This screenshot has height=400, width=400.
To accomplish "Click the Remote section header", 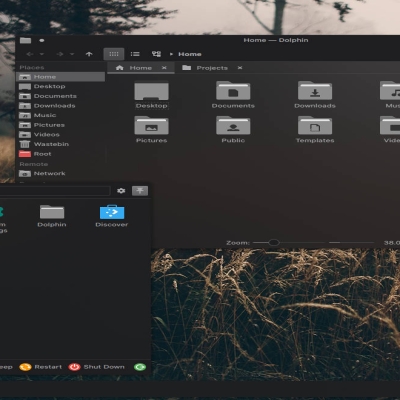I will click(34, 164).
